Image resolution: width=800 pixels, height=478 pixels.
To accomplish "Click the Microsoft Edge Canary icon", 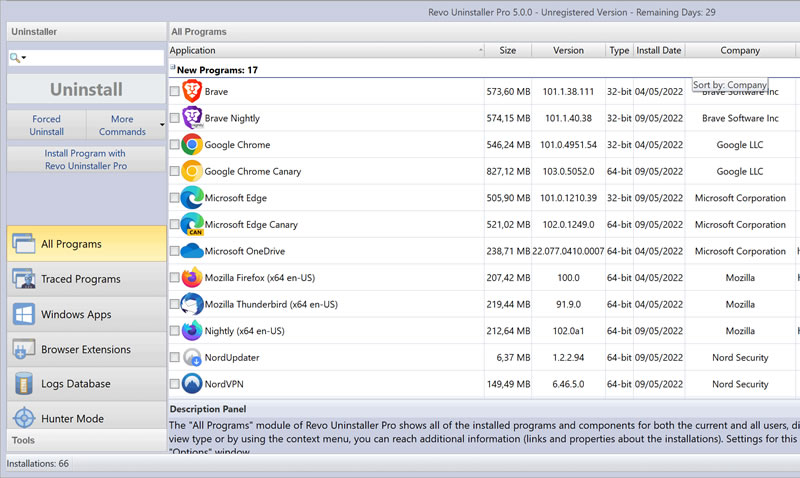I will (192, 224).
